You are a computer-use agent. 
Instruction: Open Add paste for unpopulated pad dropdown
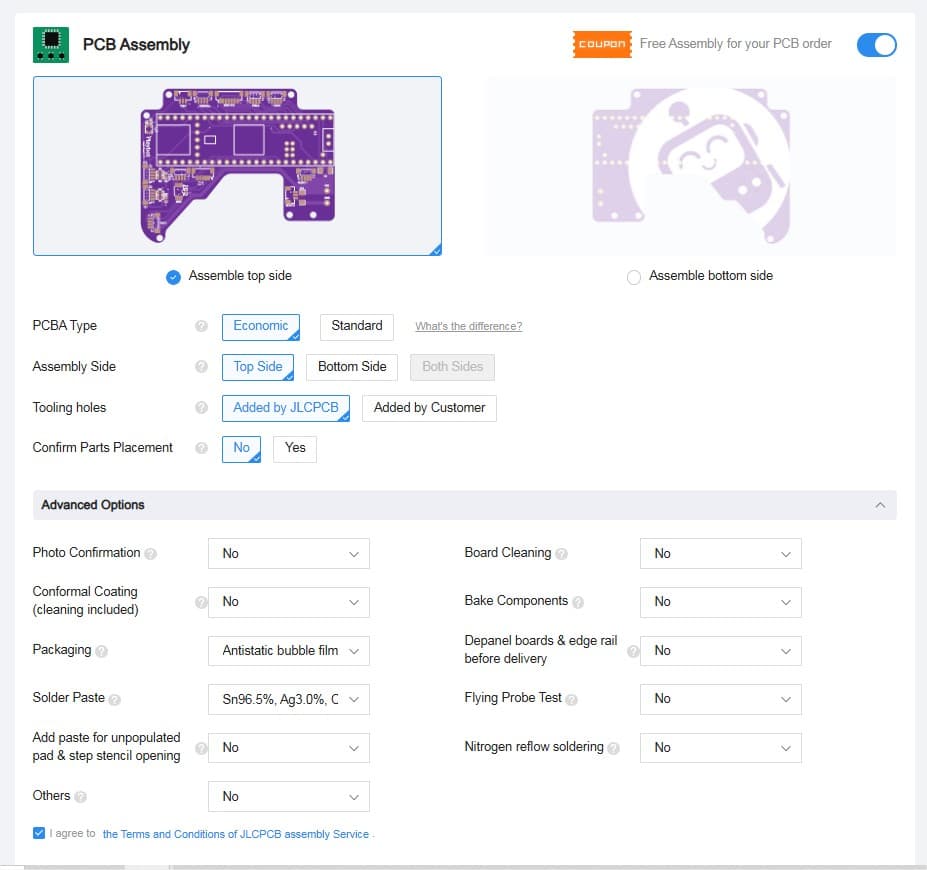click(289, 748)
